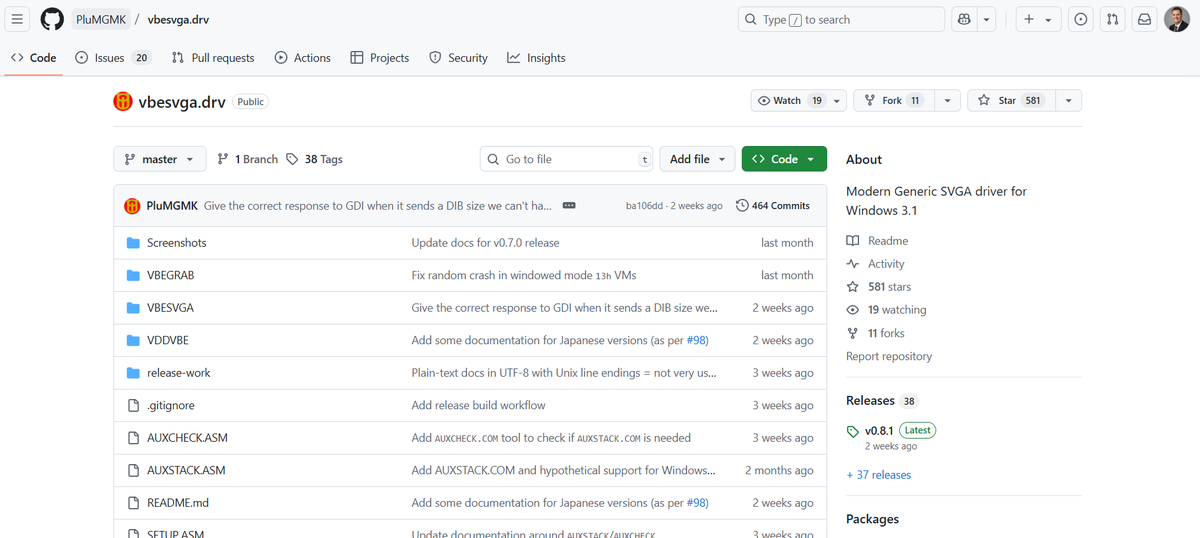The height and width of the screenshot is (538, 1200).
Task: Switch to the Security tab
Action: pyautogui.click(x=458, y=58)
